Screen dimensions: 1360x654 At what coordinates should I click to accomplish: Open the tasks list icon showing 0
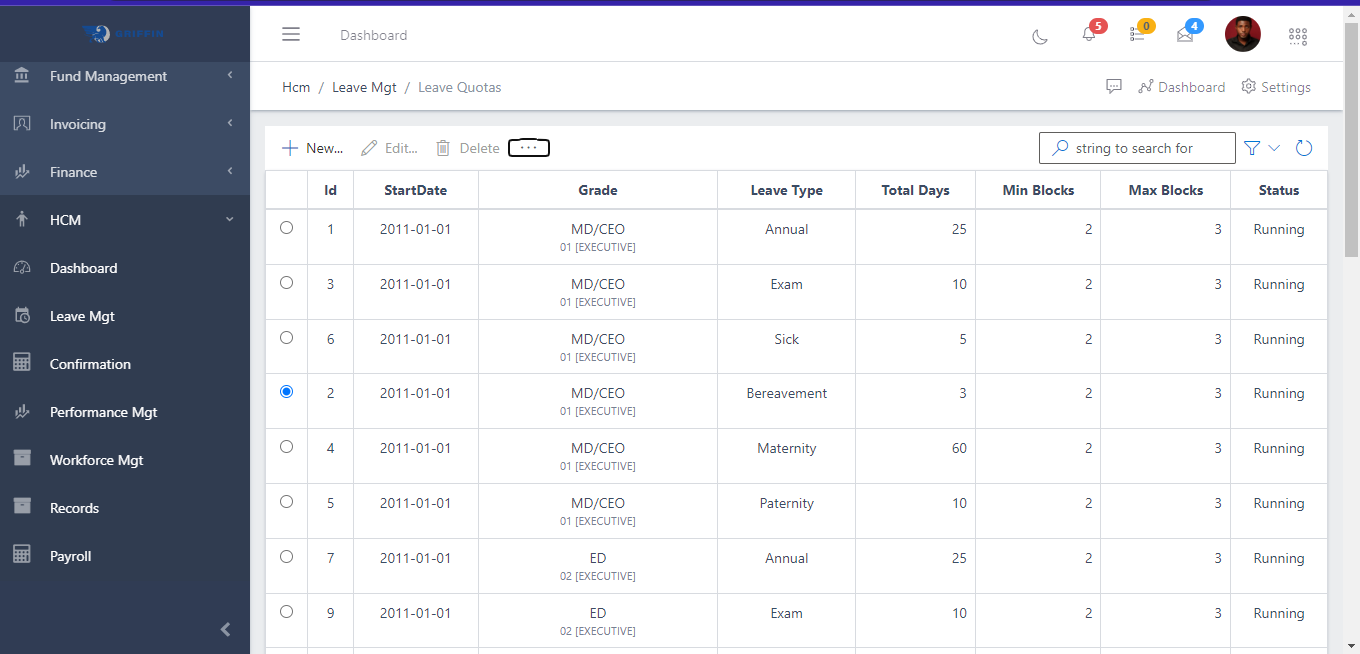click(x=1137, y=35)
